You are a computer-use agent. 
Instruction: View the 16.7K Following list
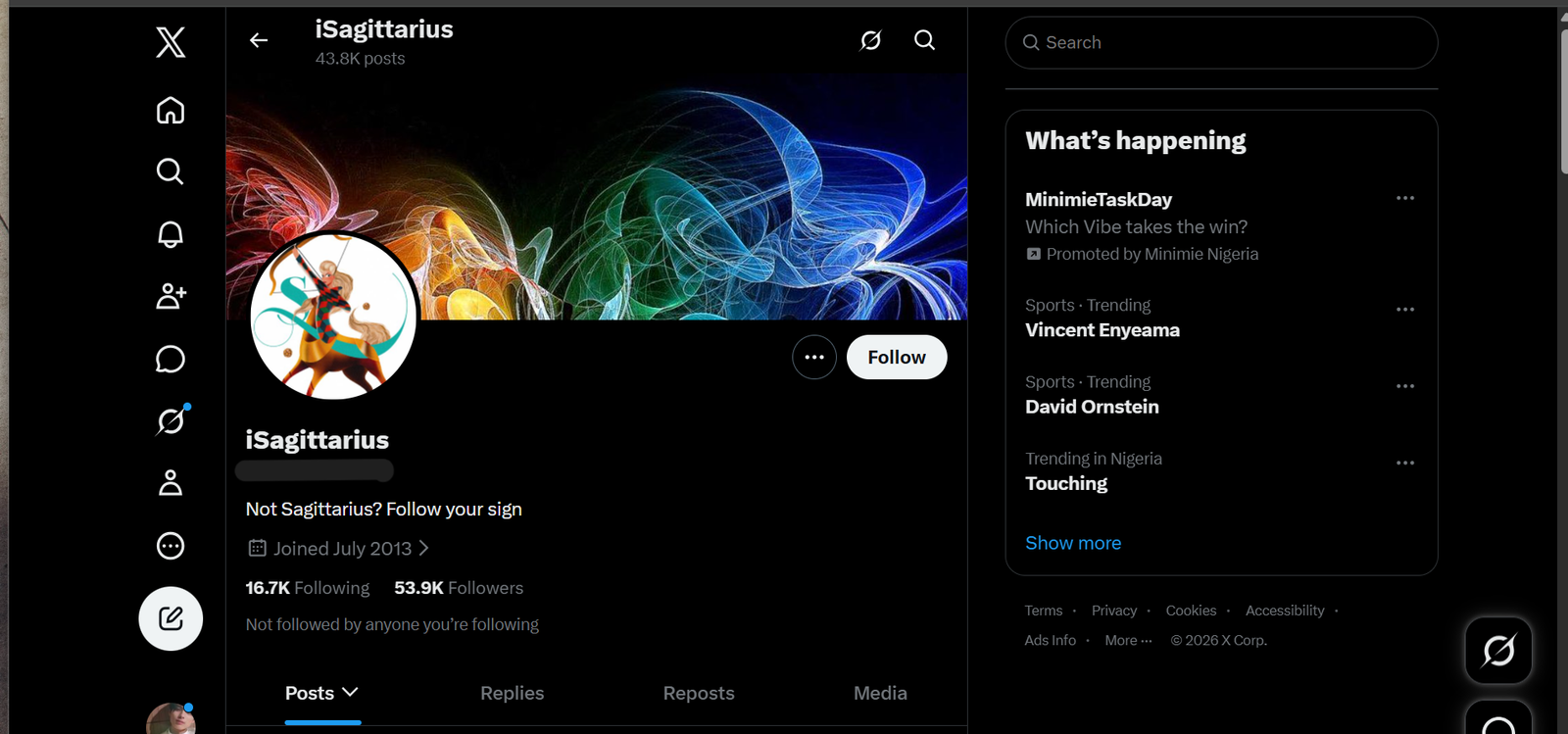[x=308, y=588]
